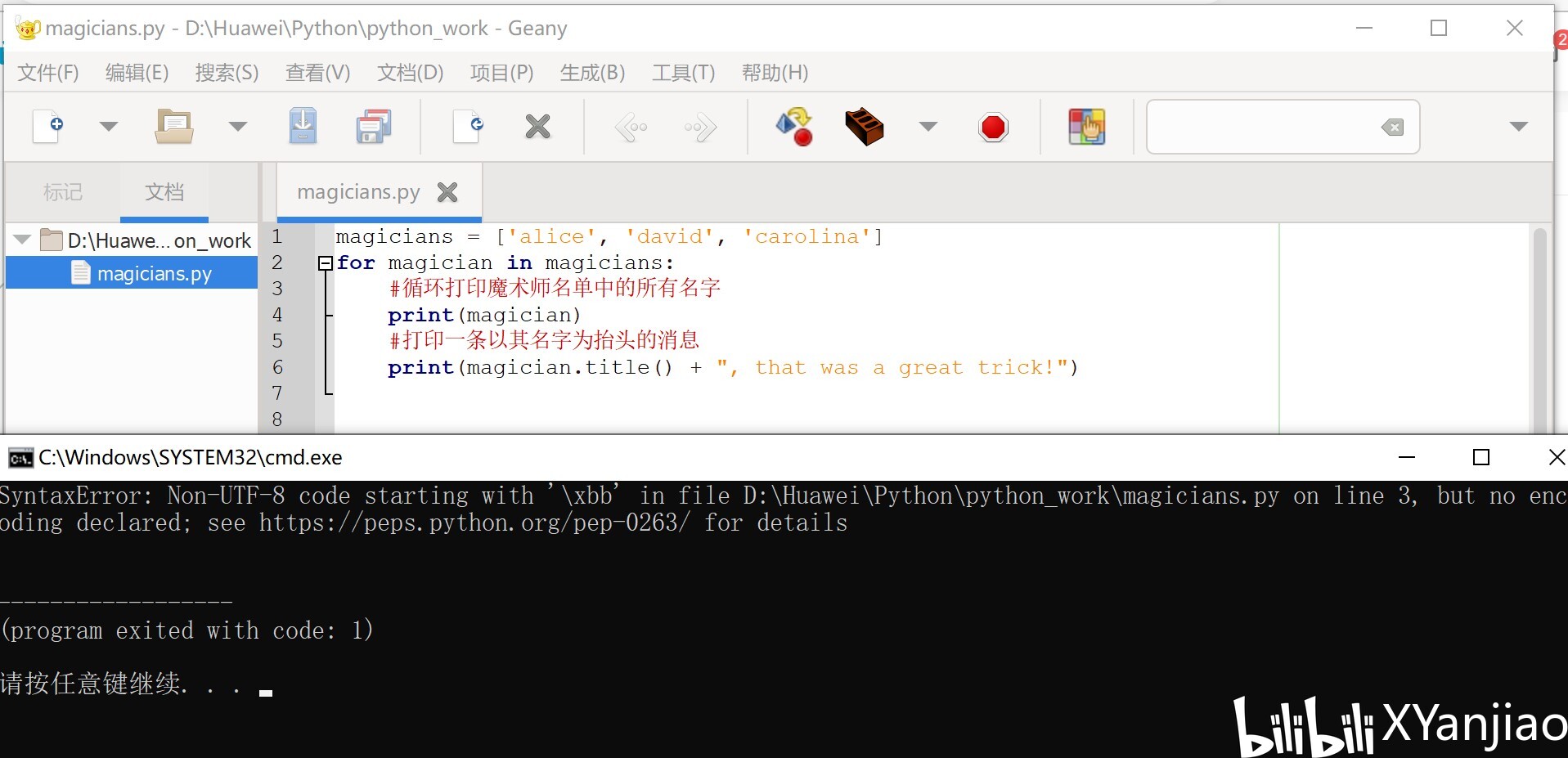Open the 工具(T) menu

tap(682, 73)
